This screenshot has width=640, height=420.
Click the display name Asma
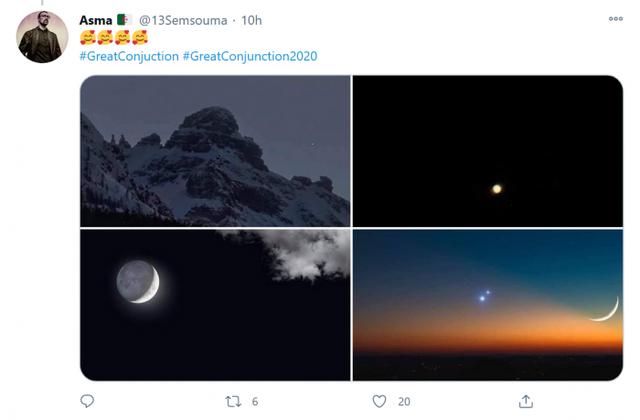(x=95, y=20)
